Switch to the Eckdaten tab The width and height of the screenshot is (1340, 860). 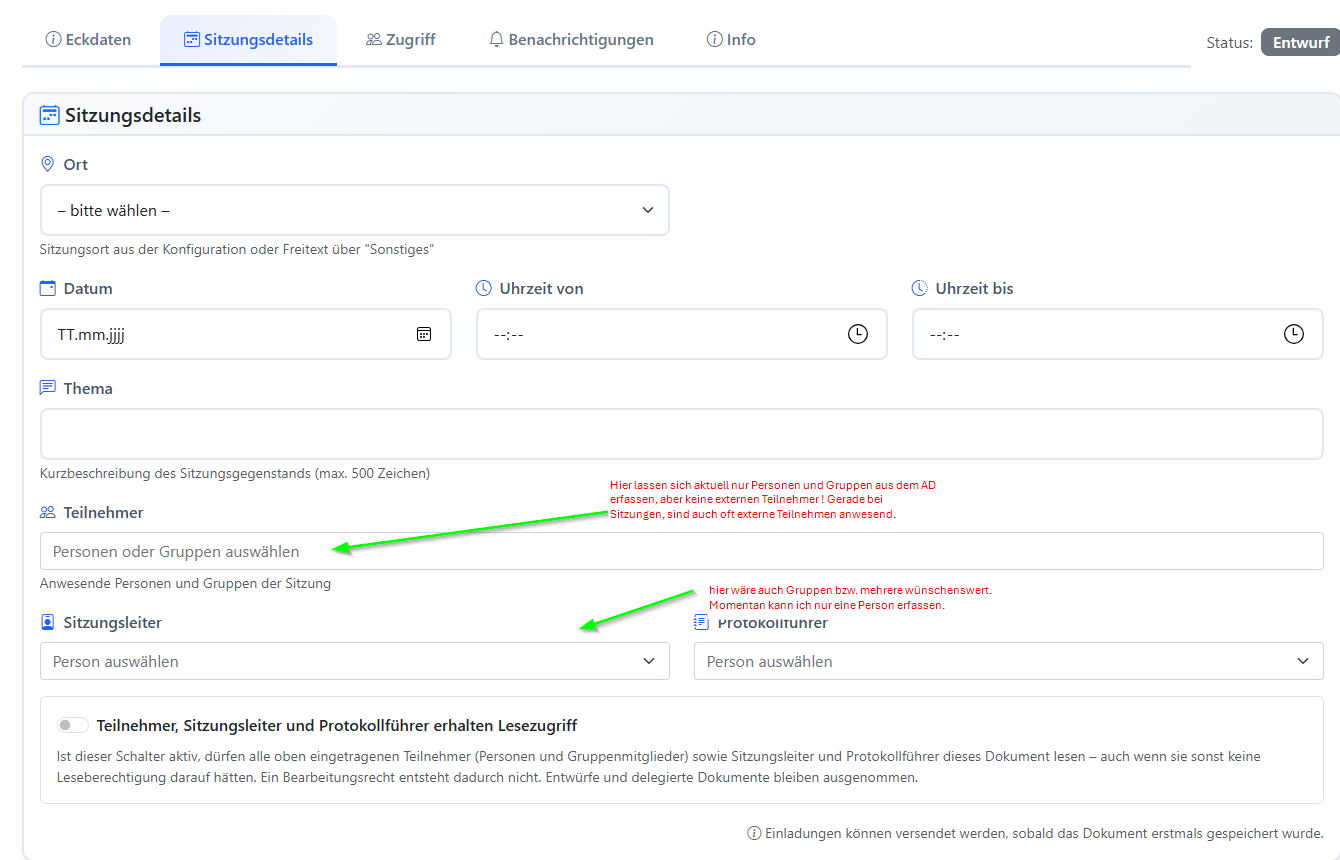pos(88,40)
